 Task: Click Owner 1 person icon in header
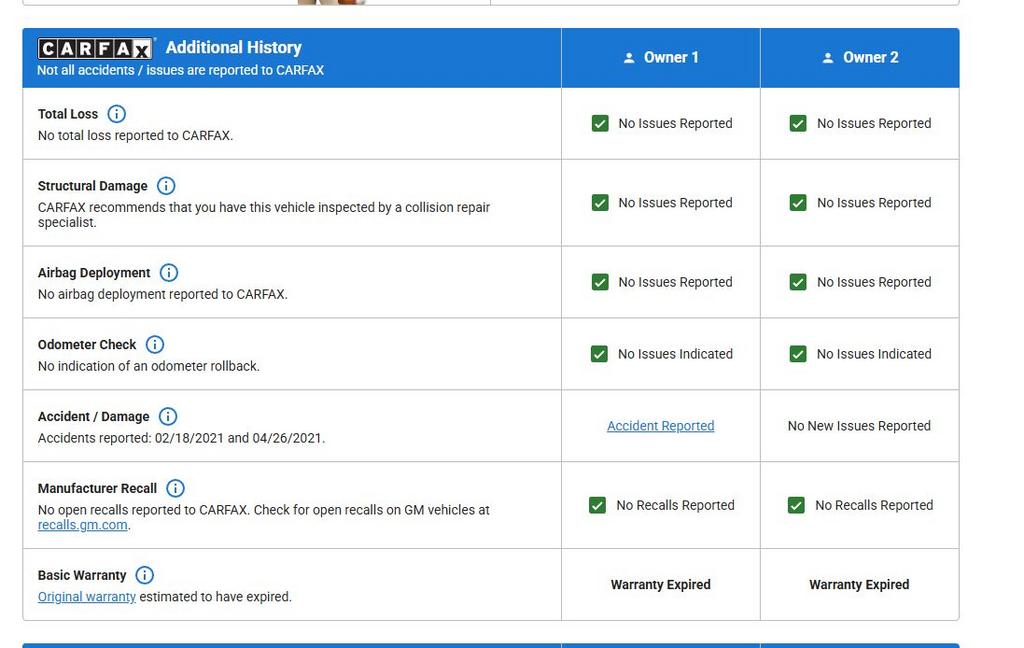(x=629, y=58)
